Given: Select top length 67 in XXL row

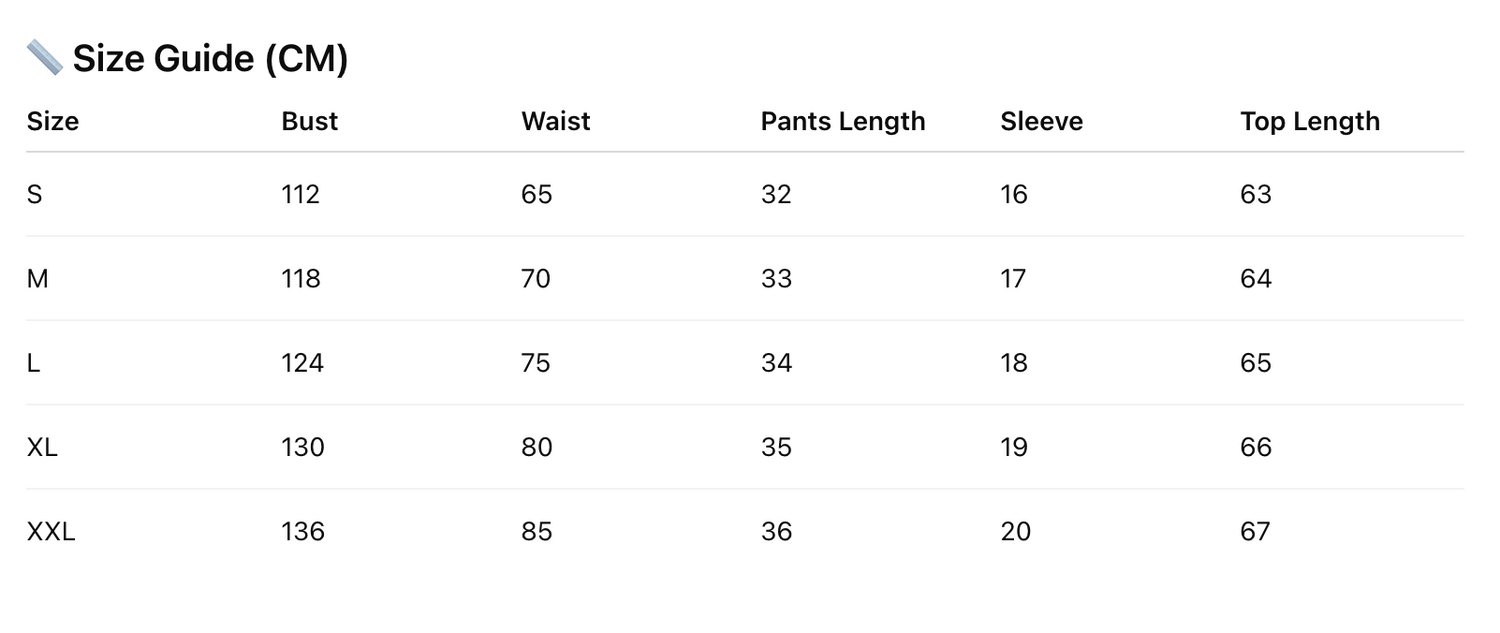Looking at the screenshot, I should click(1255, 531).
